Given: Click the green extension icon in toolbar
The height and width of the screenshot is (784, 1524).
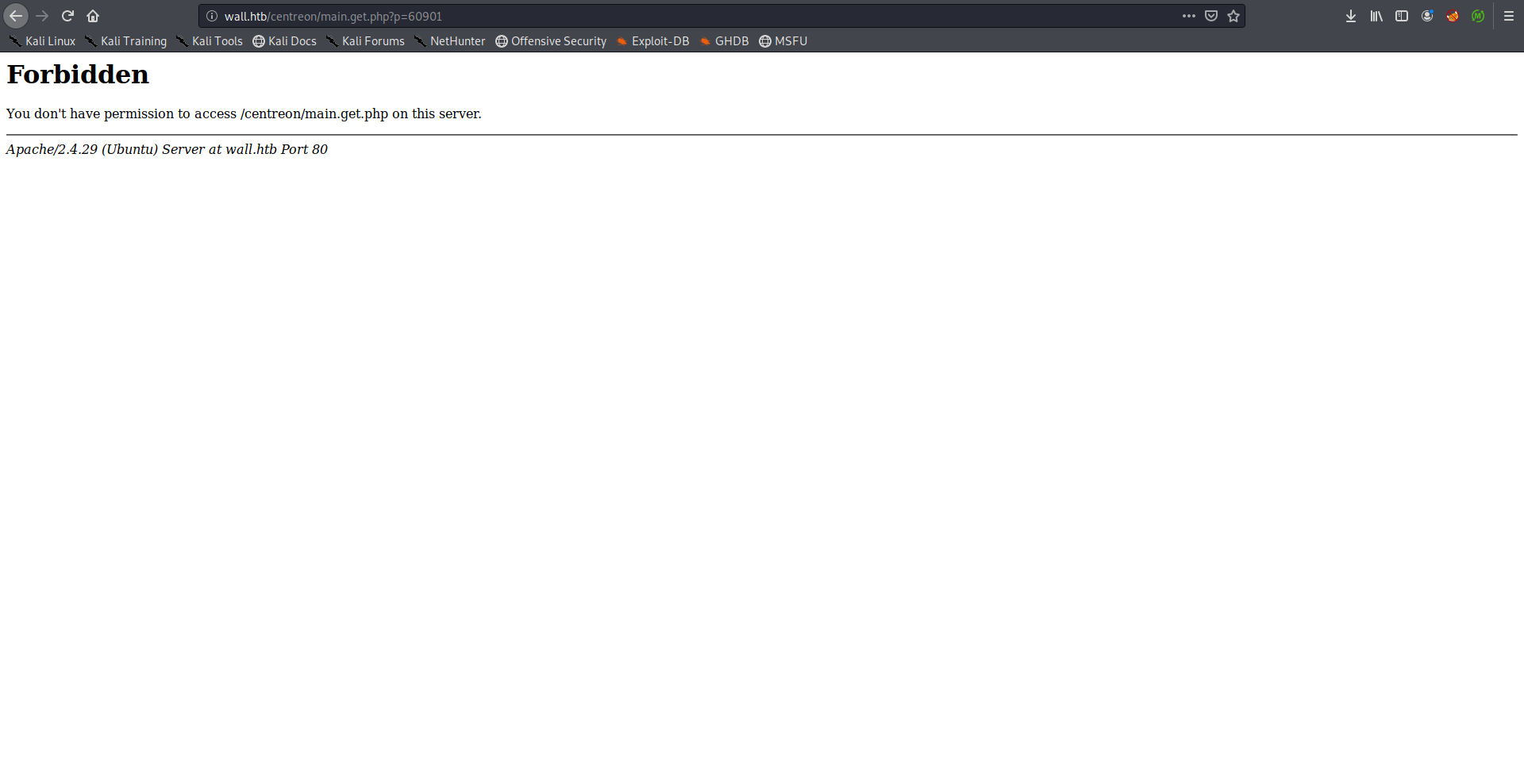Looking at the screenshot, I should 1478,16.
